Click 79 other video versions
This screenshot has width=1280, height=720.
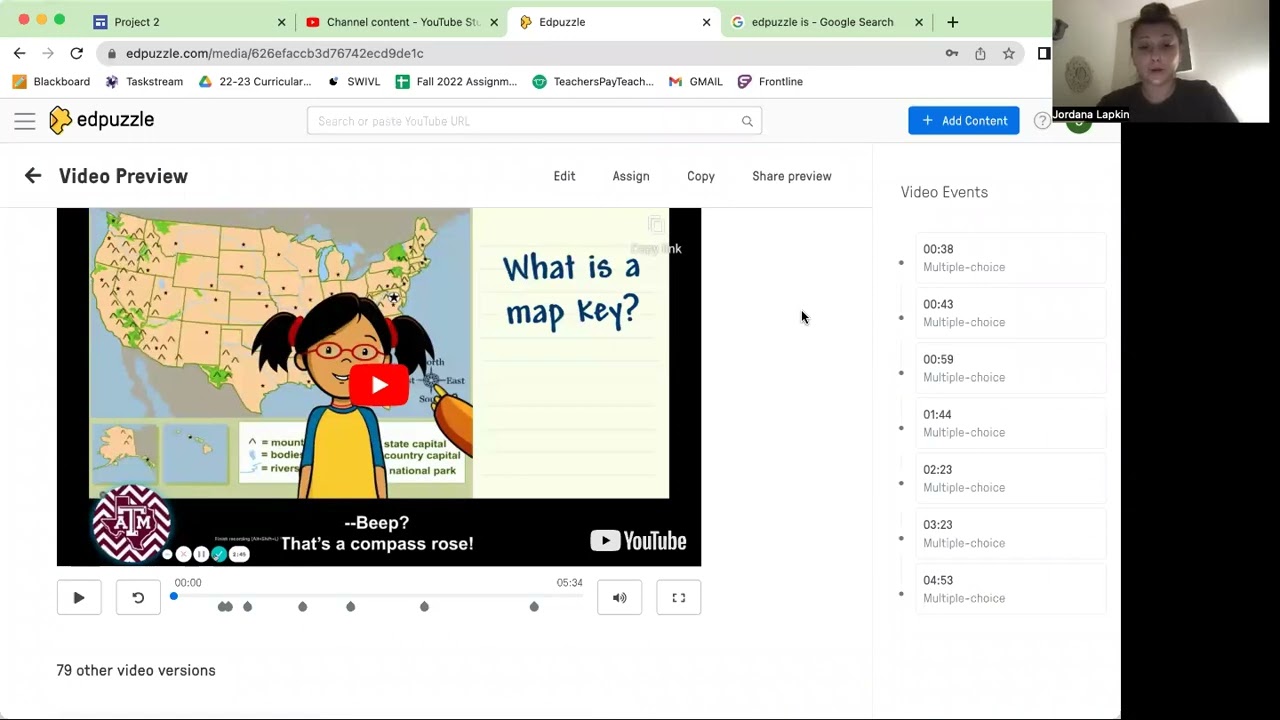coord(136,670)
